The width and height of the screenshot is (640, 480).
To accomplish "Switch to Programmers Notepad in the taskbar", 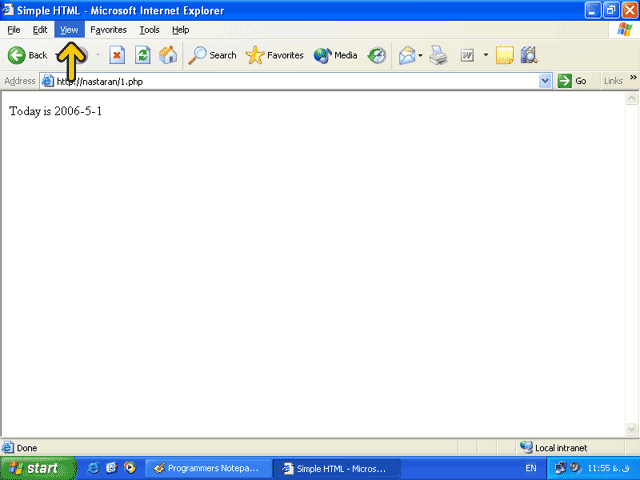I will [208, 468].
